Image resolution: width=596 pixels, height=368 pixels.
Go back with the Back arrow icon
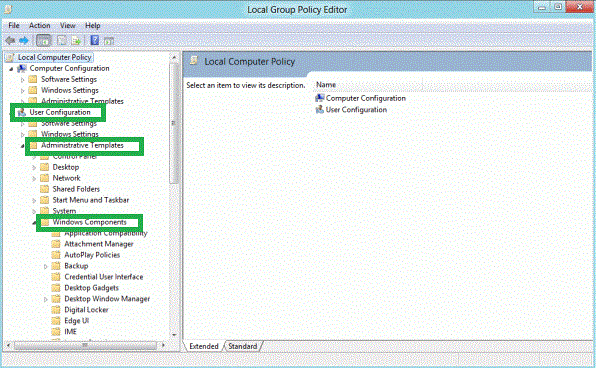[10, 40]
